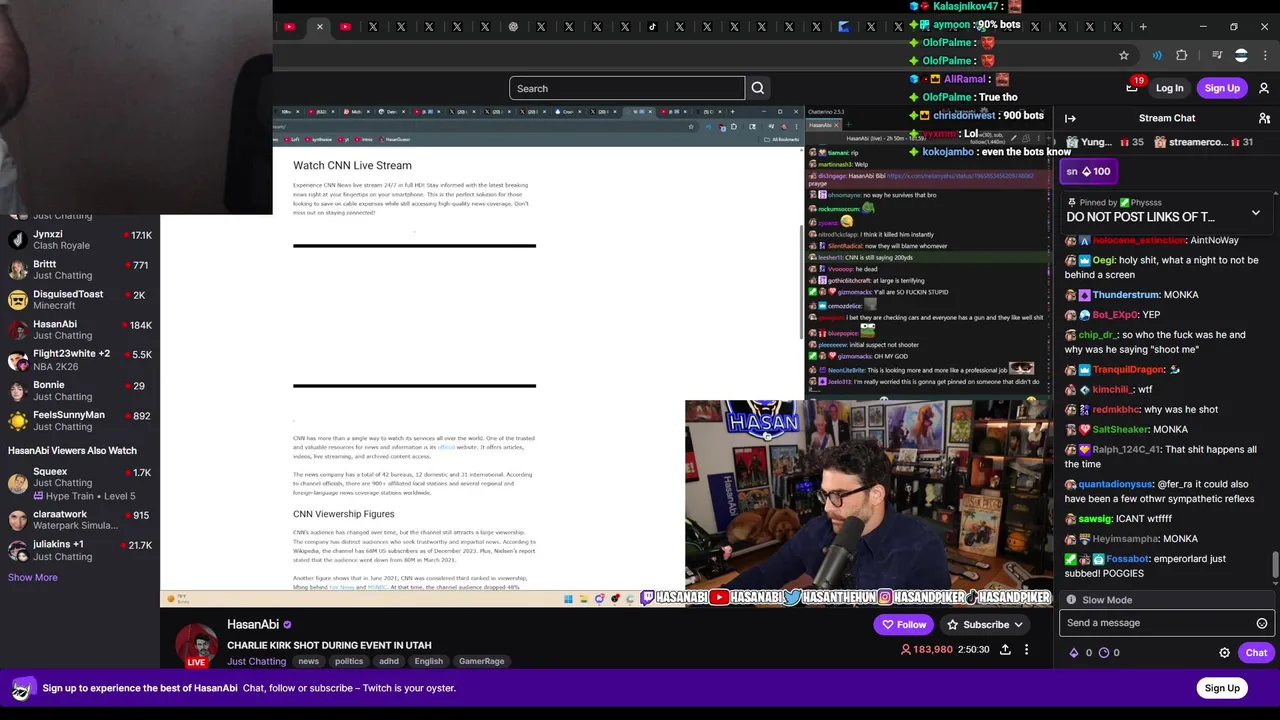The width and height of the screenshot is (1280, 720).
Task: Open Bonnie channel in sidebar
Action: pos(80,390)
